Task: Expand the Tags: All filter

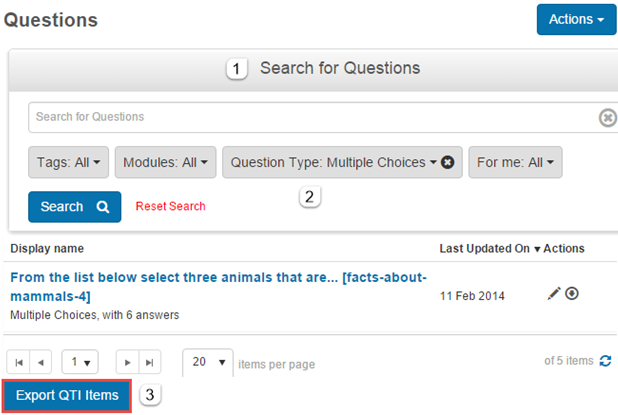Action: coord(68,162)
